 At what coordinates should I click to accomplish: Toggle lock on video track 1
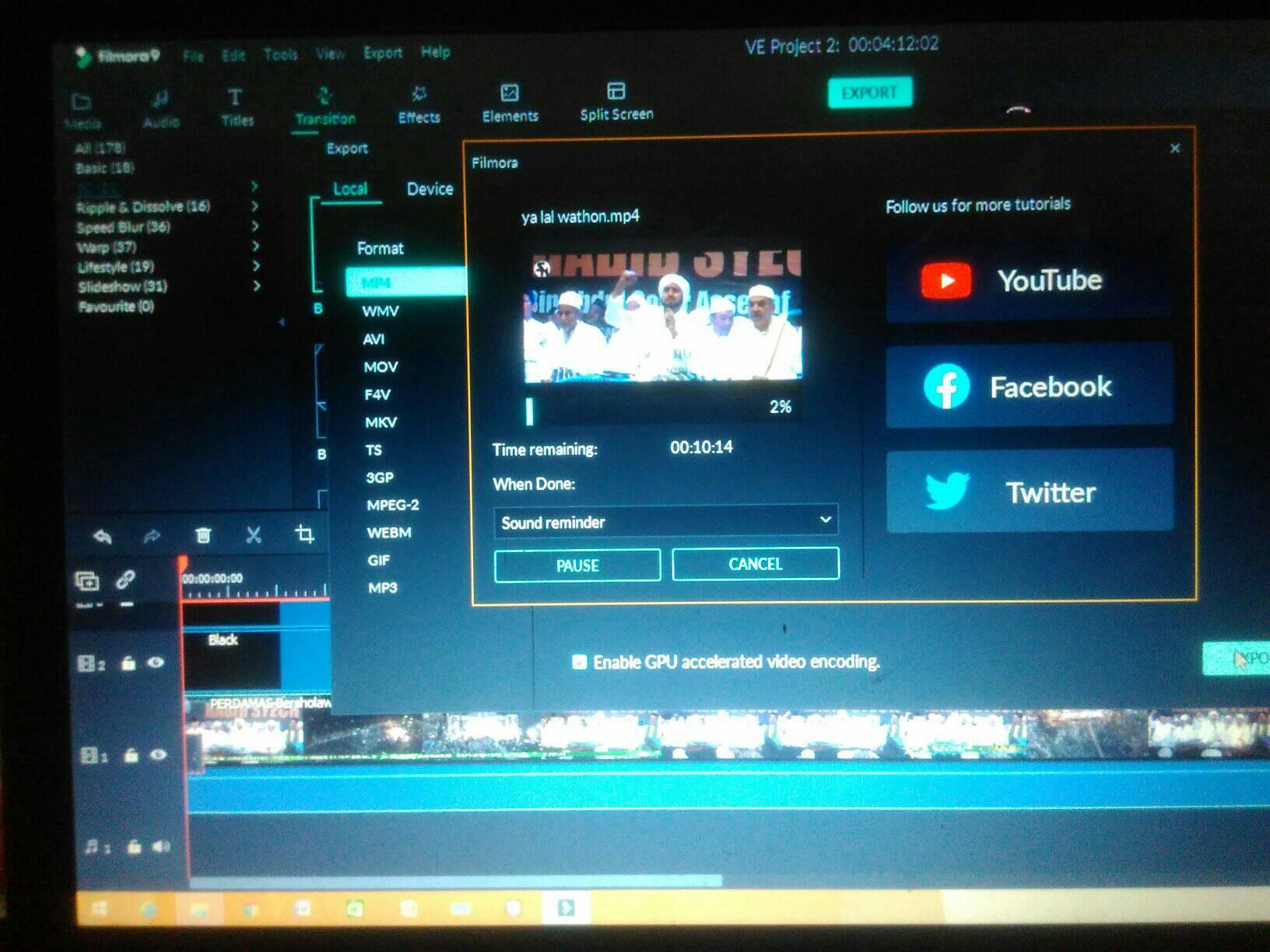131,755
